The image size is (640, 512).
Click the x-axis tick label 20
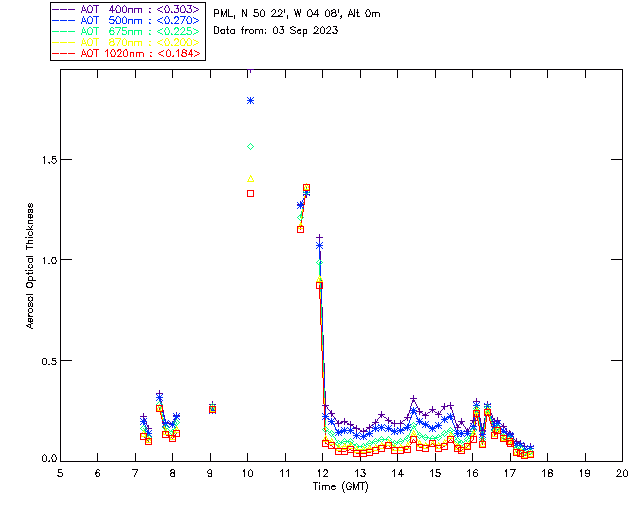click(622, 473)
